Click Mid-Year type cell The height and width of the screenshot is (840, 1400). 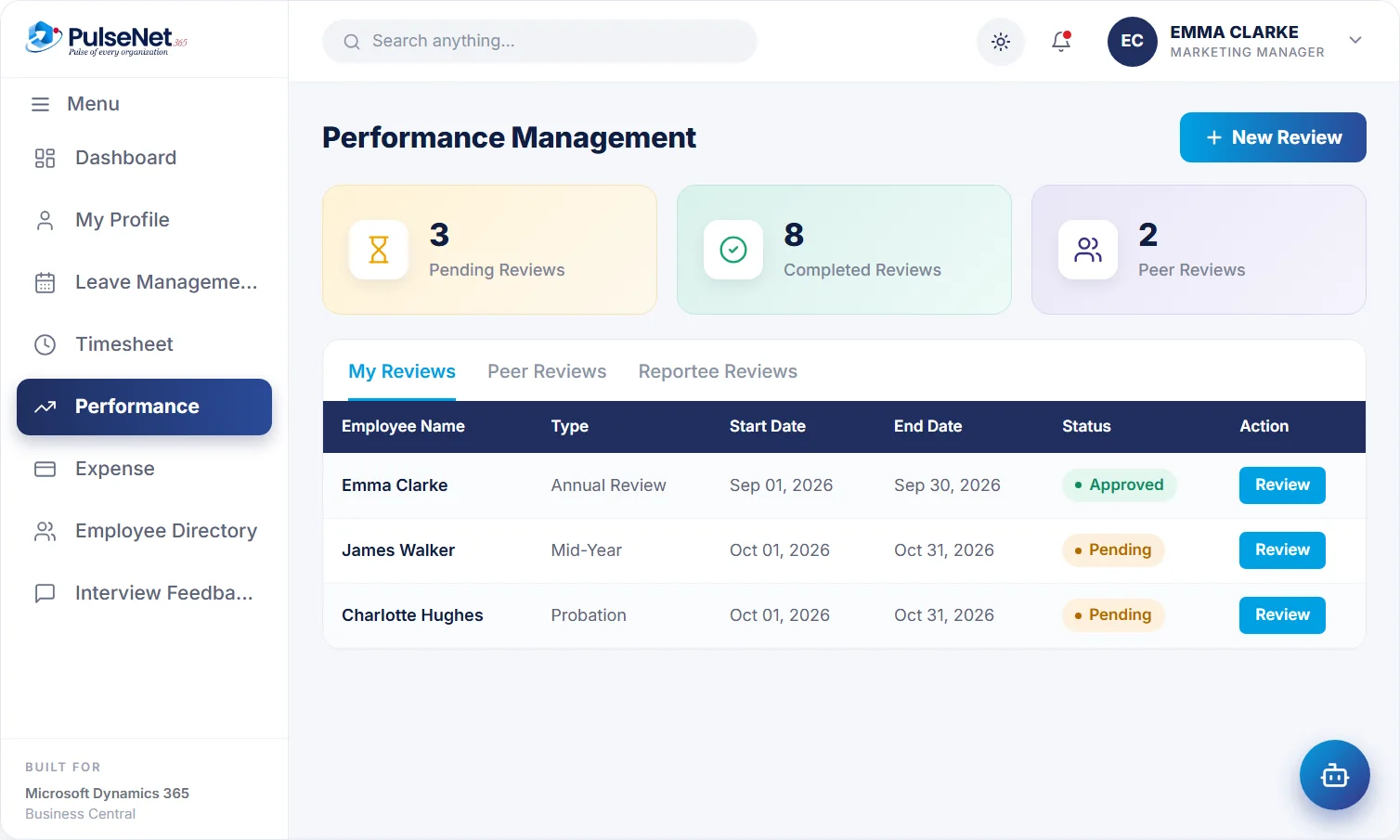click(586, 550)
